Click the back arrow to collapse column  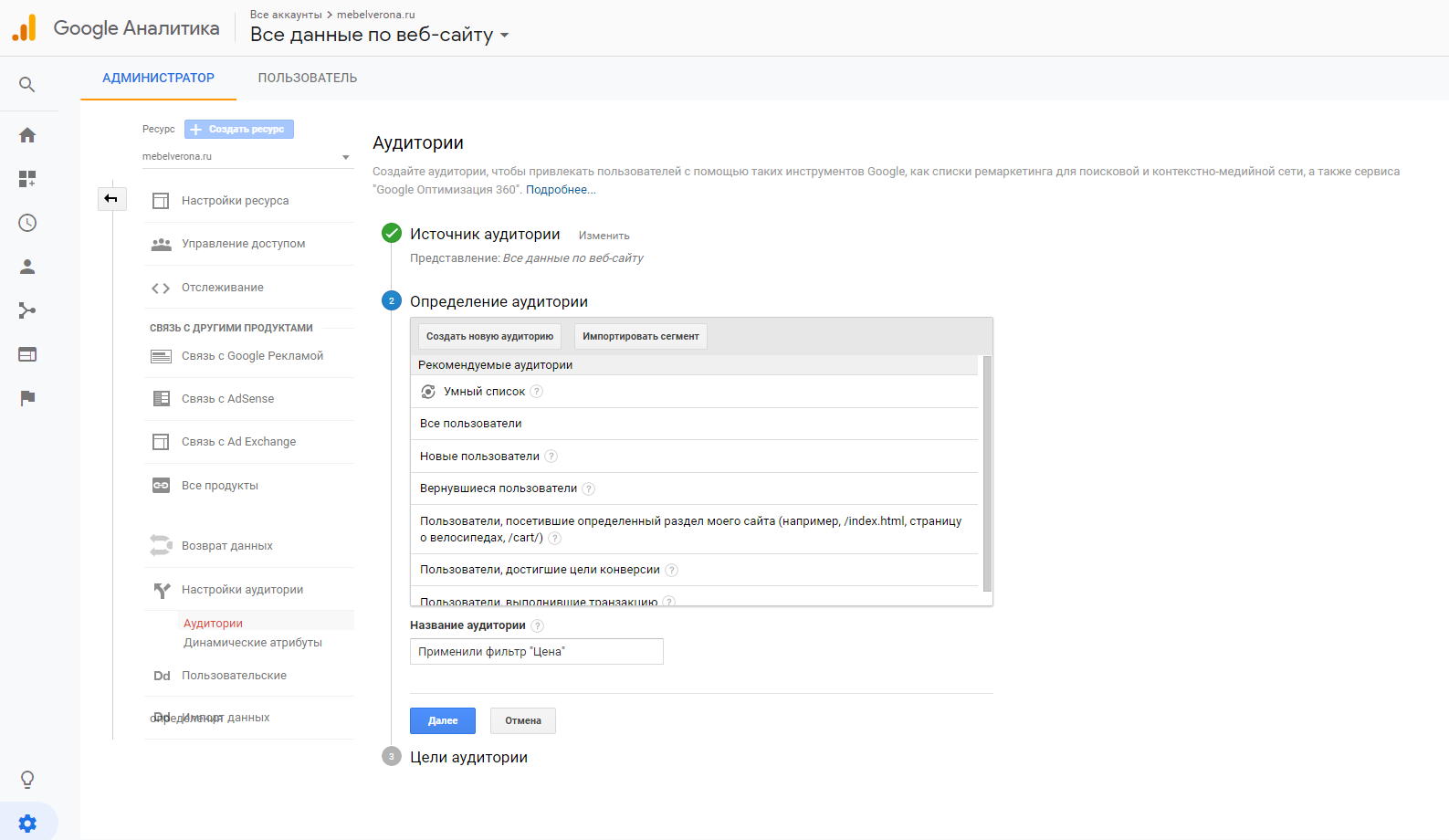point(111,199)
